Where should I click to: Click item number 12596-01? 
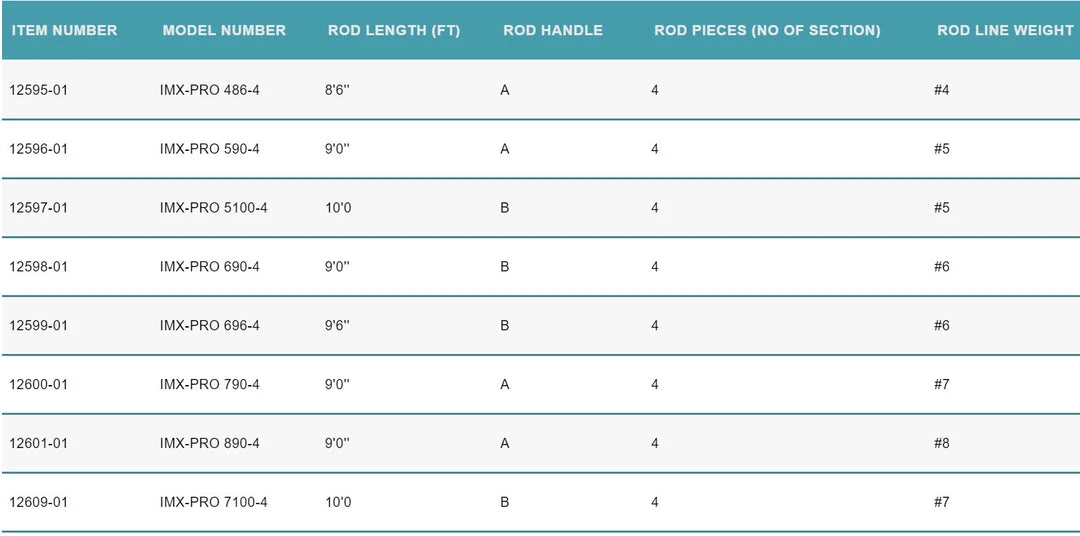[39, 149]
